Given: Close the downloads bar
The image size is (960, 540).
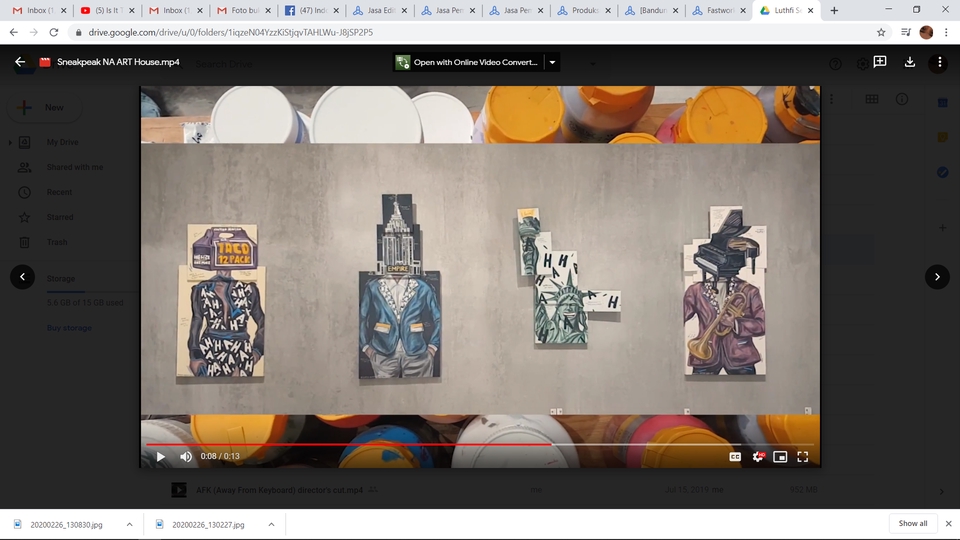Looking at the screenshot, I should (948, 523).
